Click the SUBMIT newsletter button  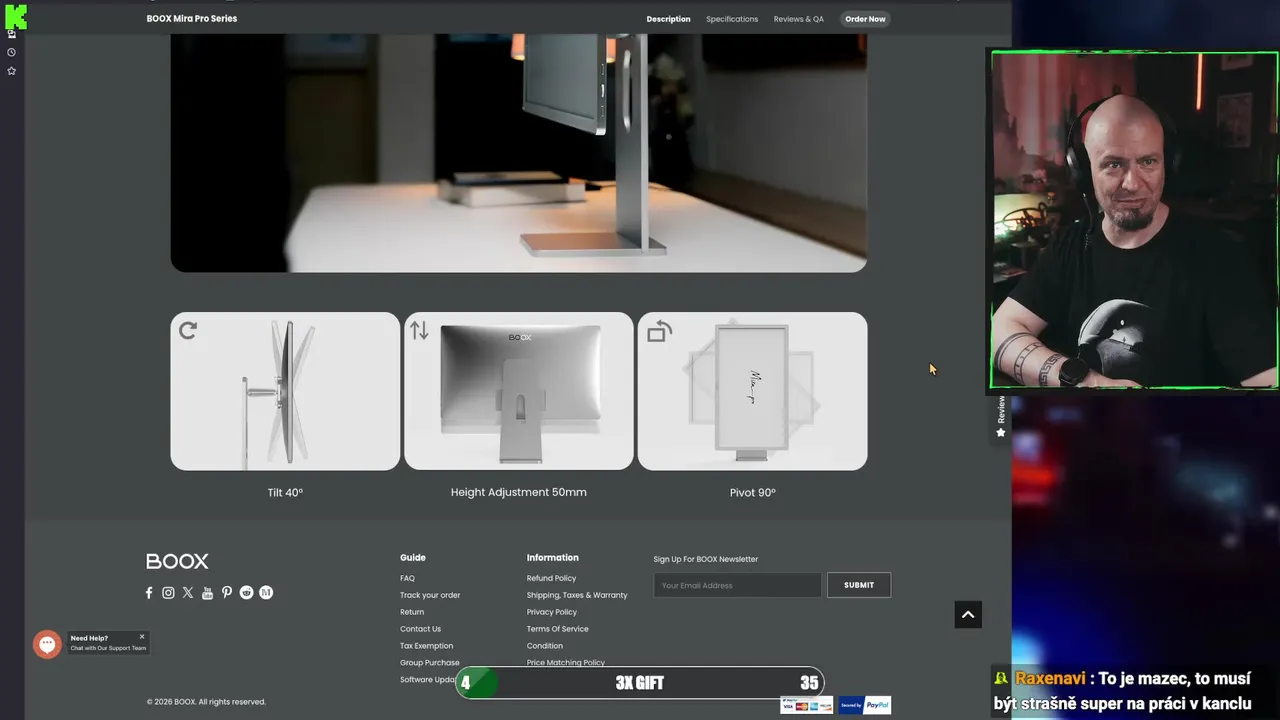coord(859,585)
